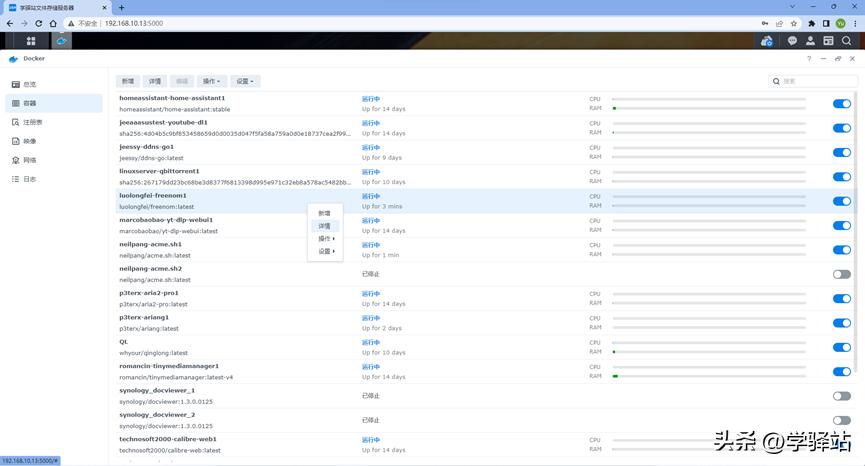
Task: Open the DSM main menu grid icon
Action: pyautogui.click(x=31, y=41)
